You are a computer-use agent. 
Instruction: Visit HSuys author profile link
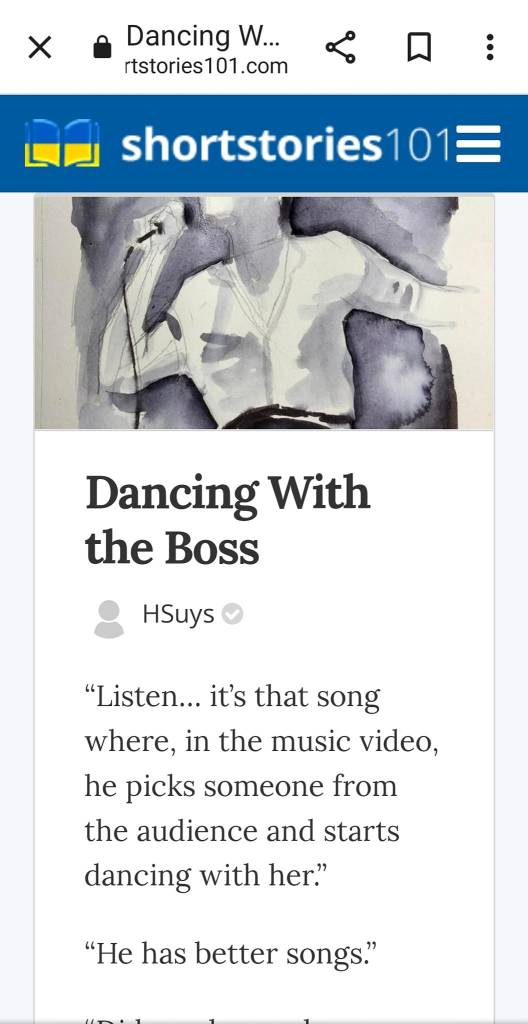tap(178, 615)
